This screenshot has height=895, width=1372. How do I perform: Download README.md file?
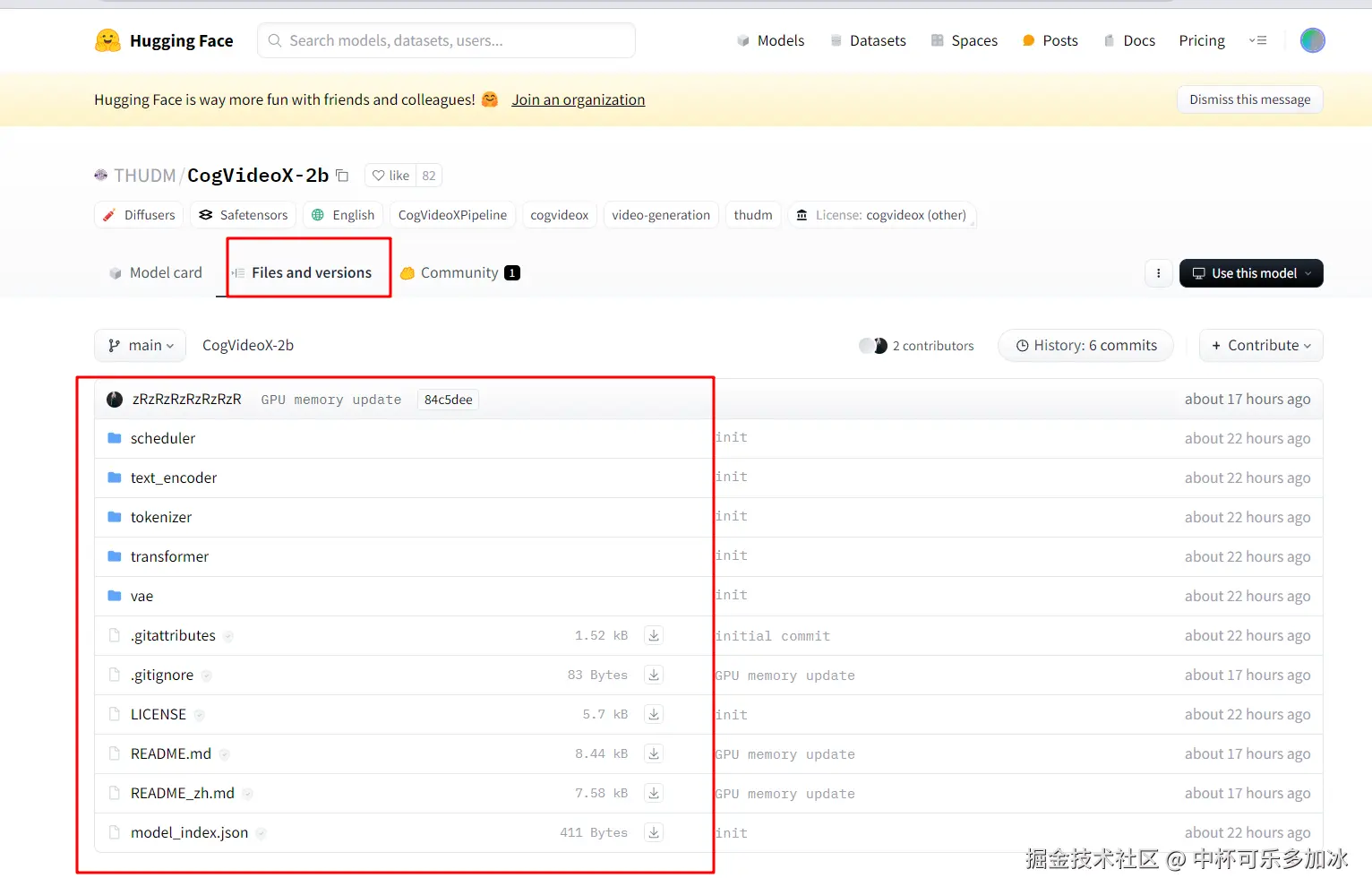(654, 753)
